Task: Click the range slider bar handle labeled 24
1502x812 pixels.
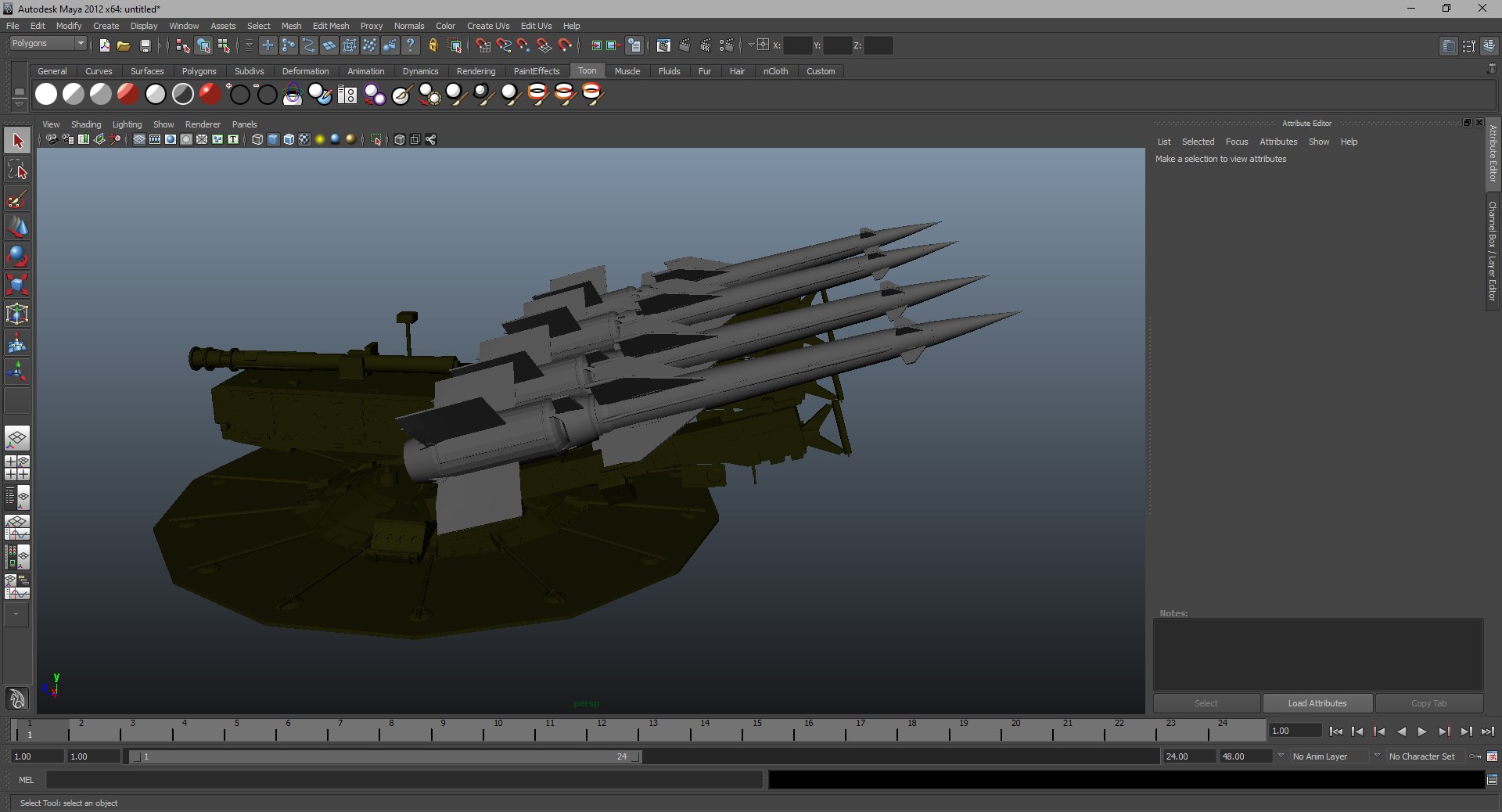Action: 636,756
